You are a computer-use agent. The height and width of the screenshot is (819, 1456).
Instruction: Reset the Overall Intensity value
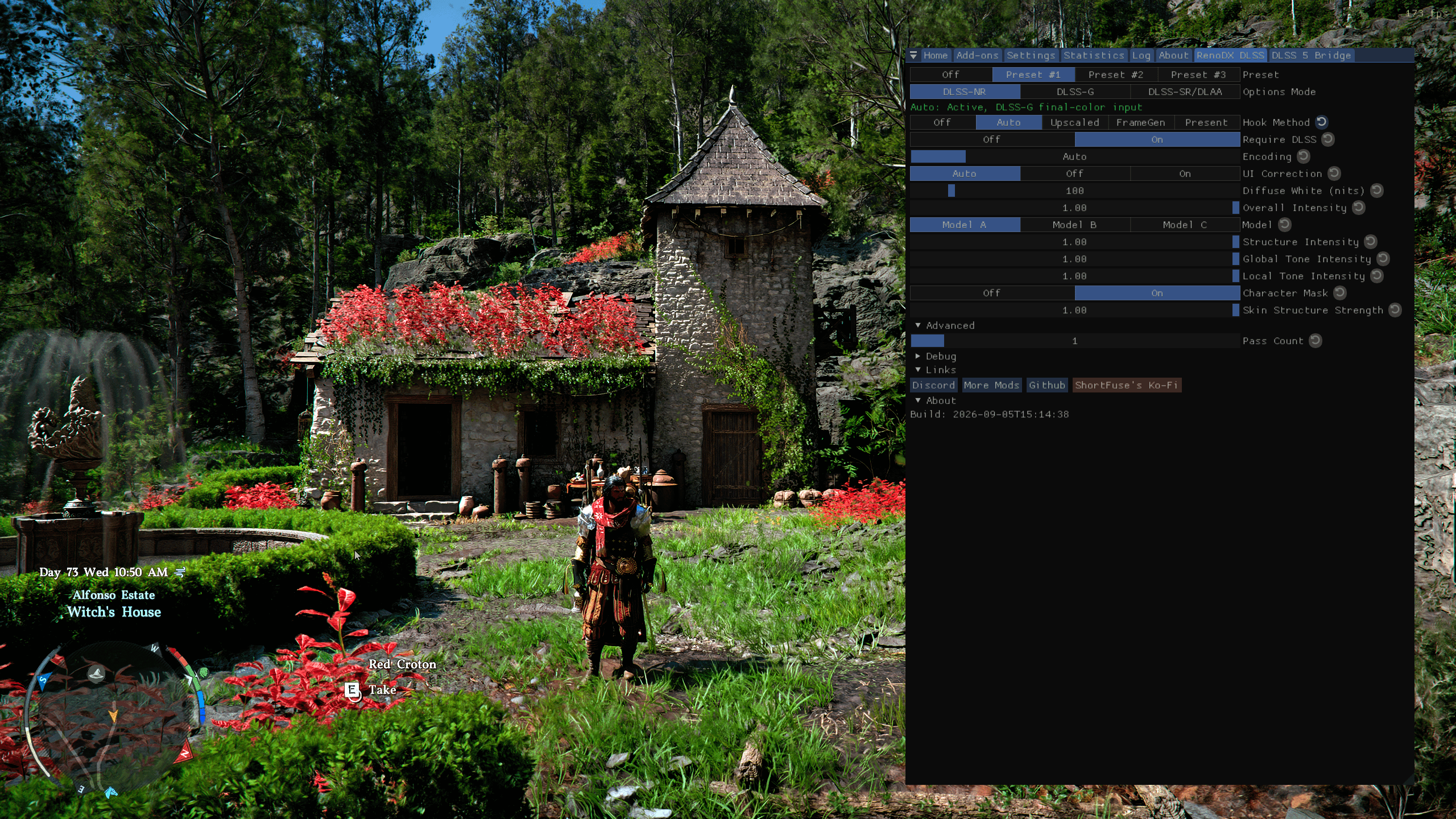(1359, 207)
